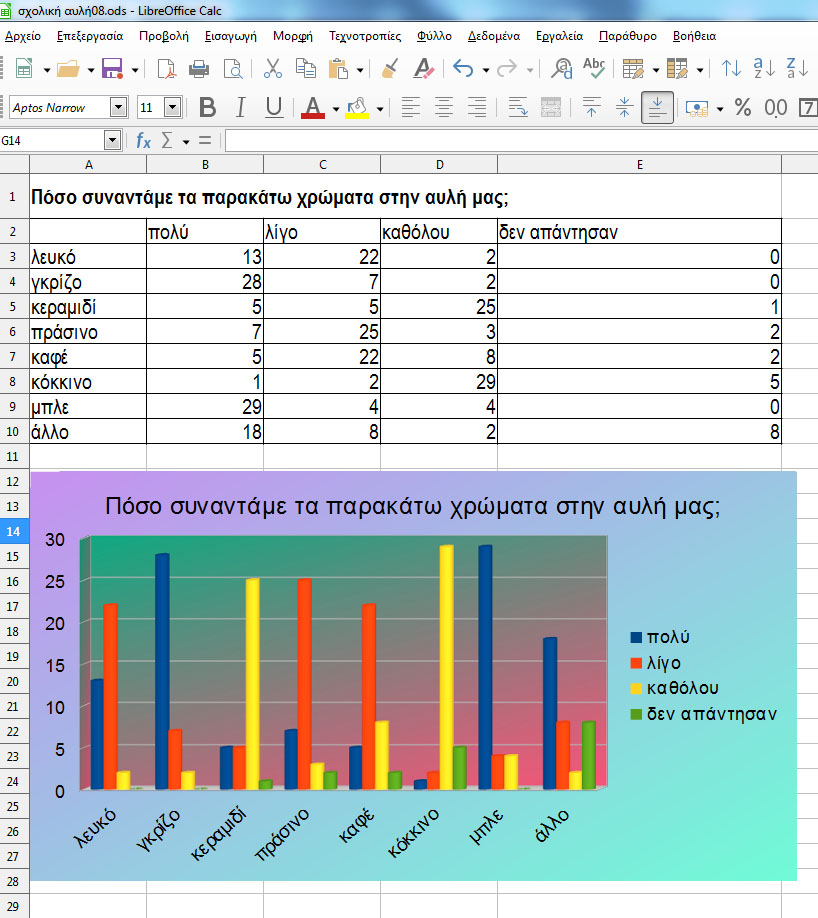Sort ascending with the A-Z icon
Image resolution: width=818 pixels, height=918 pixels.
(764, 69)
